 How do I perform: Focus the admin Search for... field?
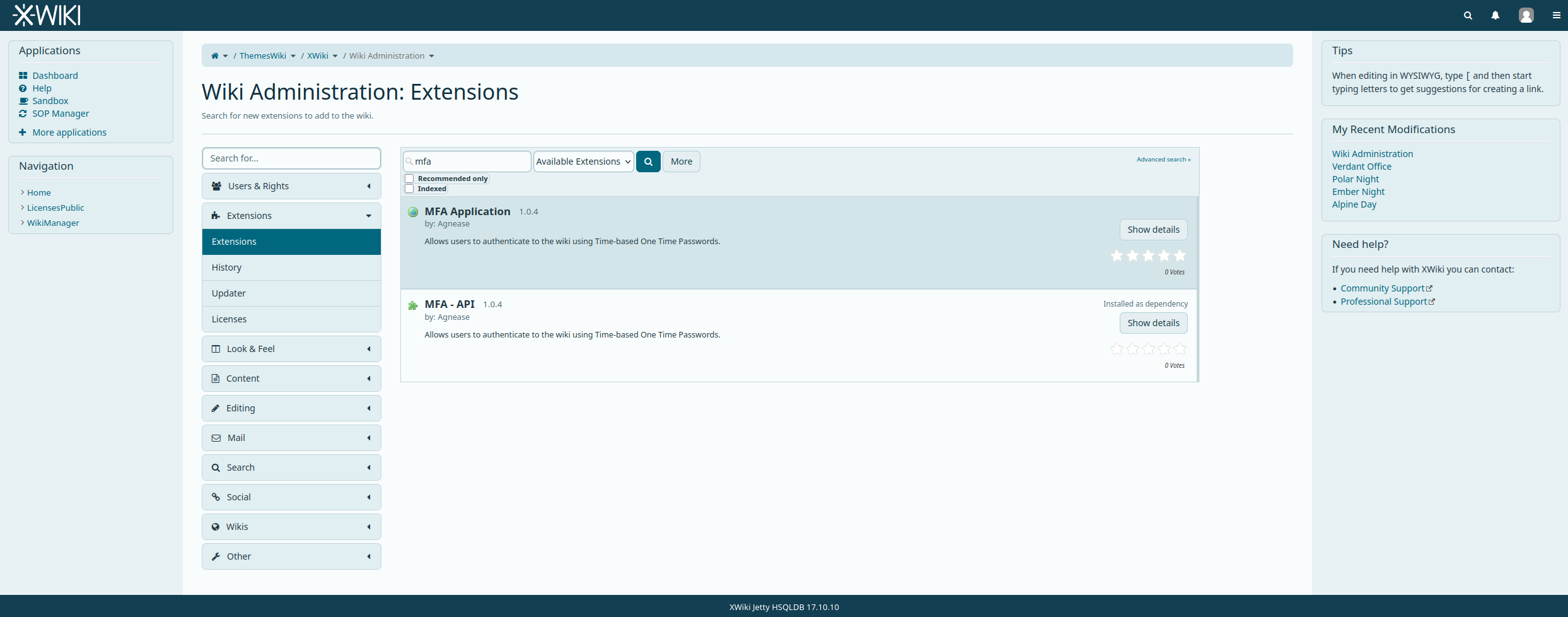tap(291, 158)
